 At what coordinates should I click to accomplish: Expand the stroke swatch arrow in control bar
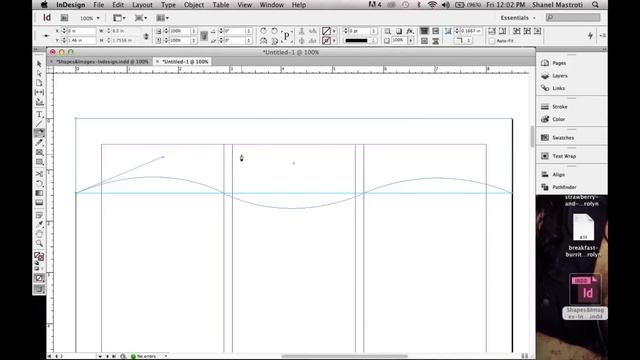click(x=334, y=40)
